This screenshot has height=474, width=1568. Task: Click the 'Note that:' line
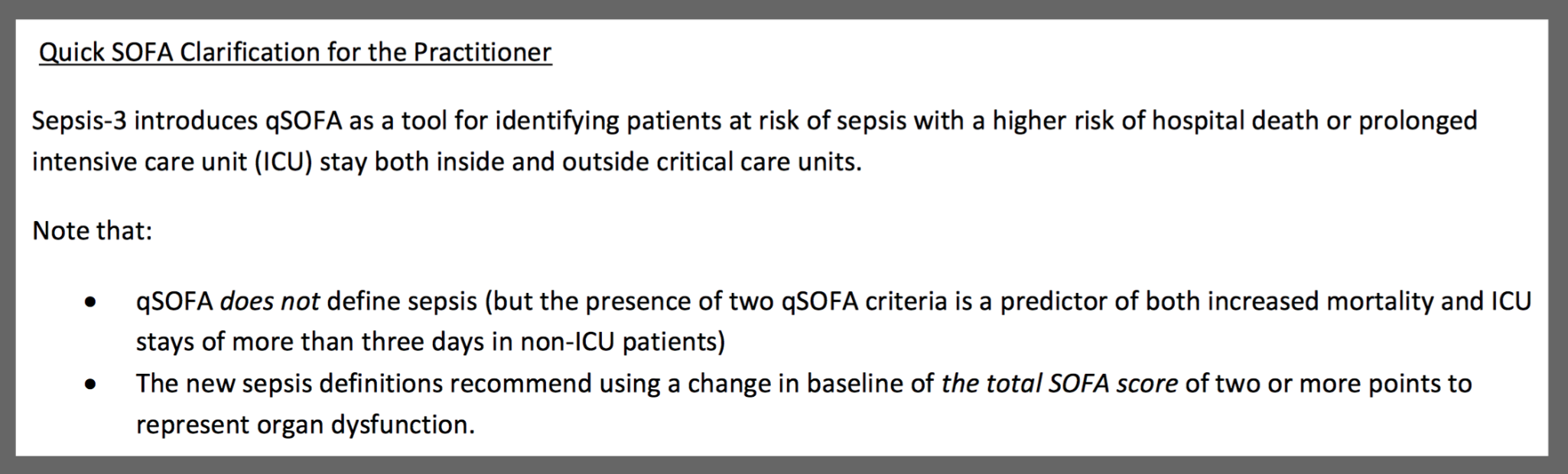pos(93,231)
